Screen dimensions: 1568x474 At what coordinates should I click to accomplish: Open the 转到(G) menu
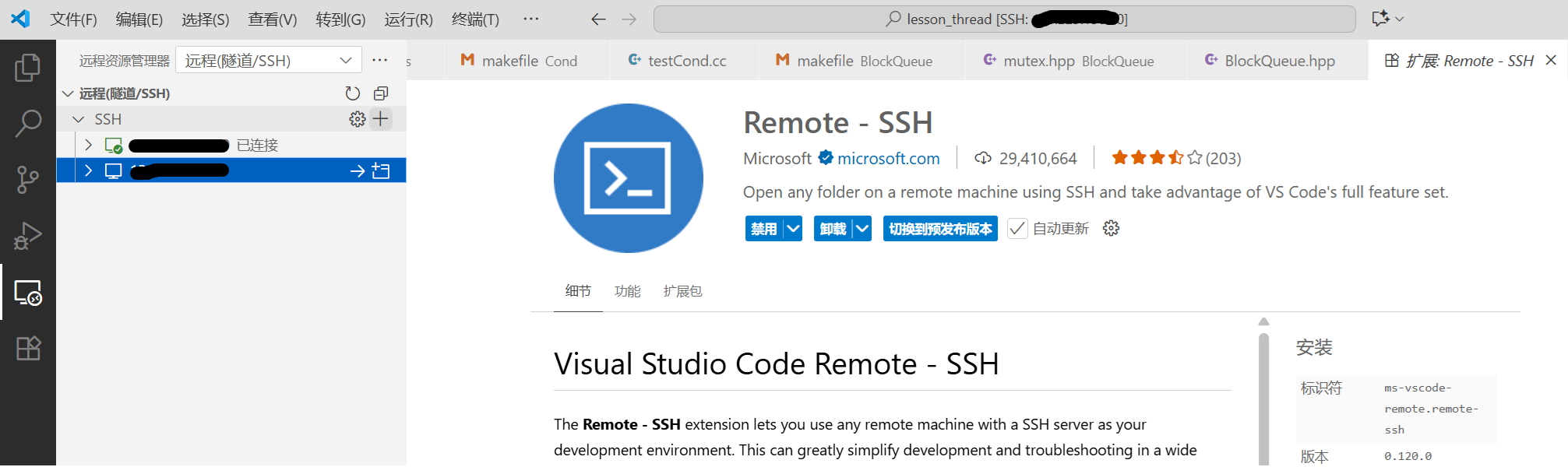pos(340,19)
